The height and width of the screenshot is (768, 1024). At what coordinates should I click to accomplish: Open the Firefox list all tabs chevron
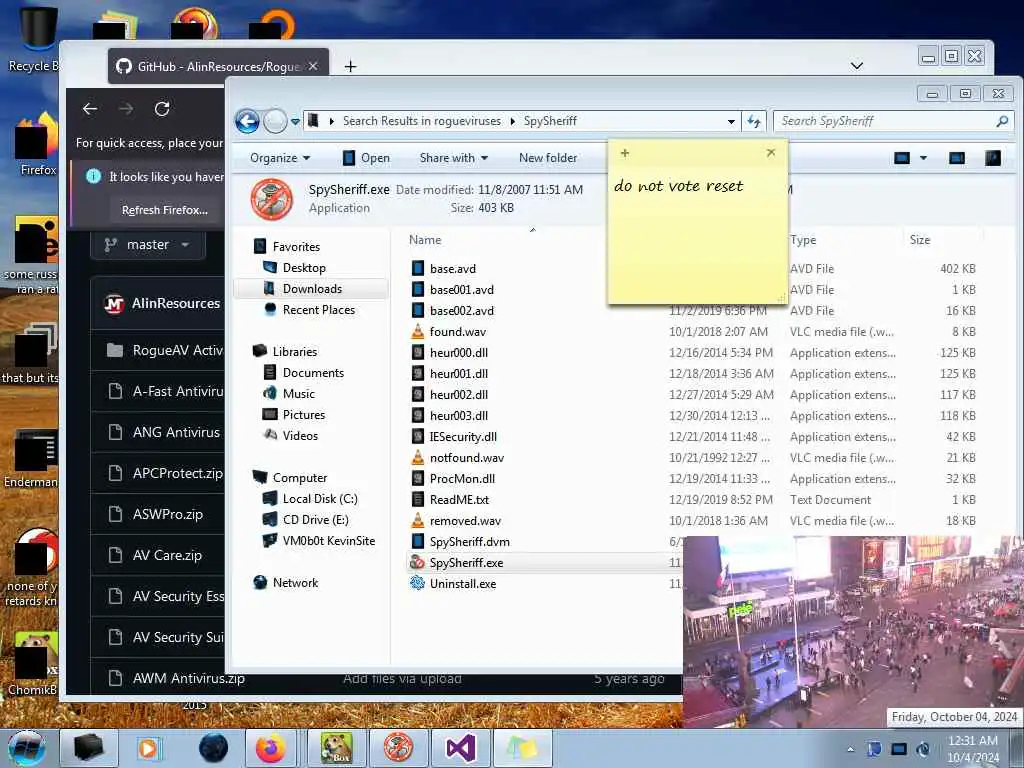[x=857, y=65]
